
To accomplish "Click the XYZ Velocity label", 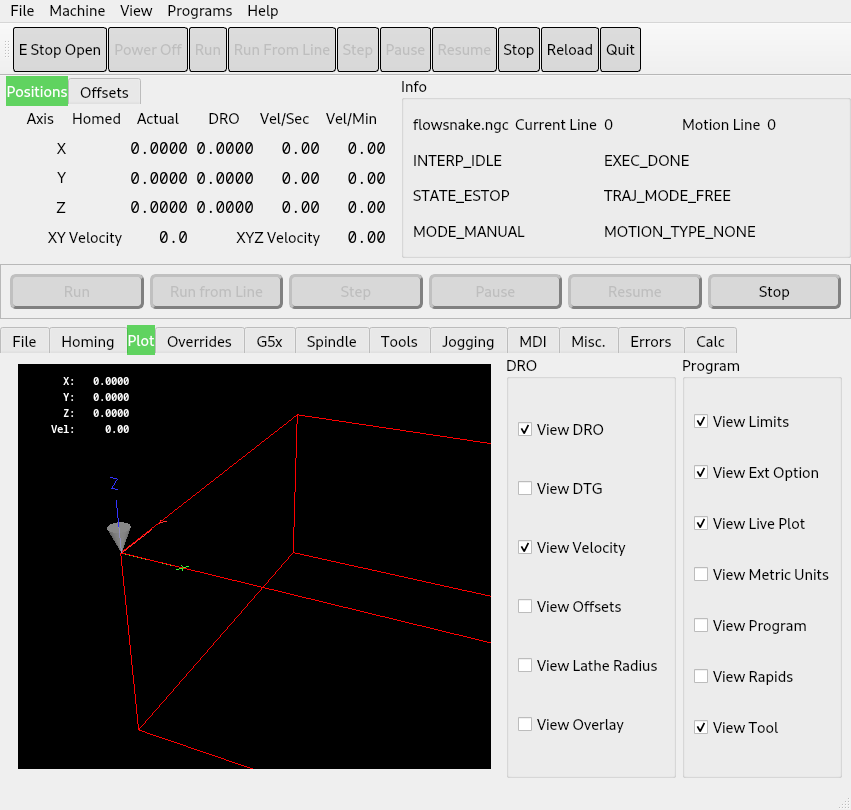I will (278, 238).
